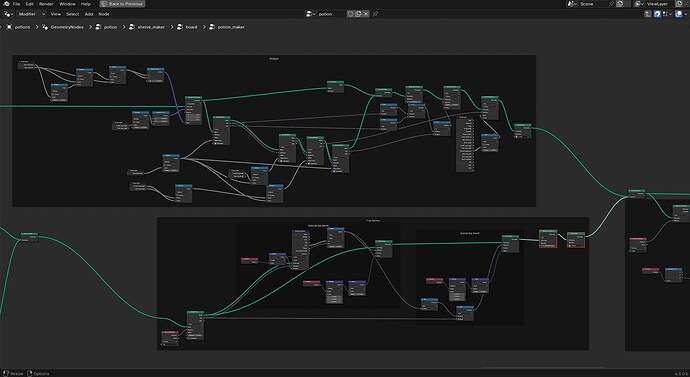
Task: Open the Help menu
Action: pyautogui.click(x=86, y=4)
